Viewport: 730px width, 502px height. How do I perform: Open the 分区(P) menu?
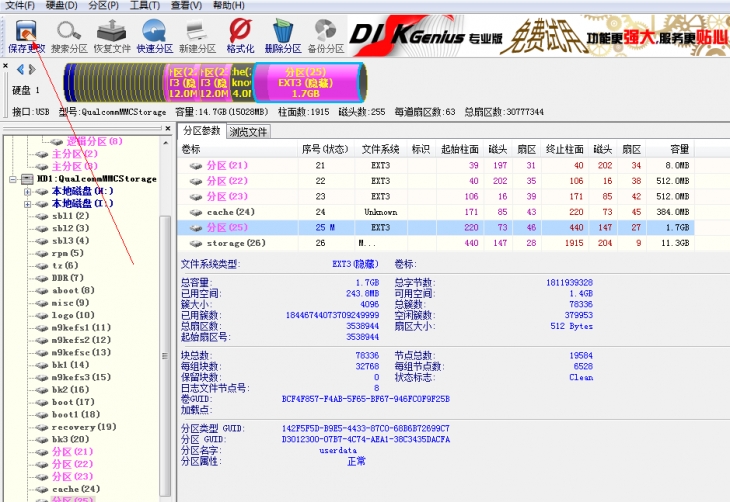tap(103, 6)
